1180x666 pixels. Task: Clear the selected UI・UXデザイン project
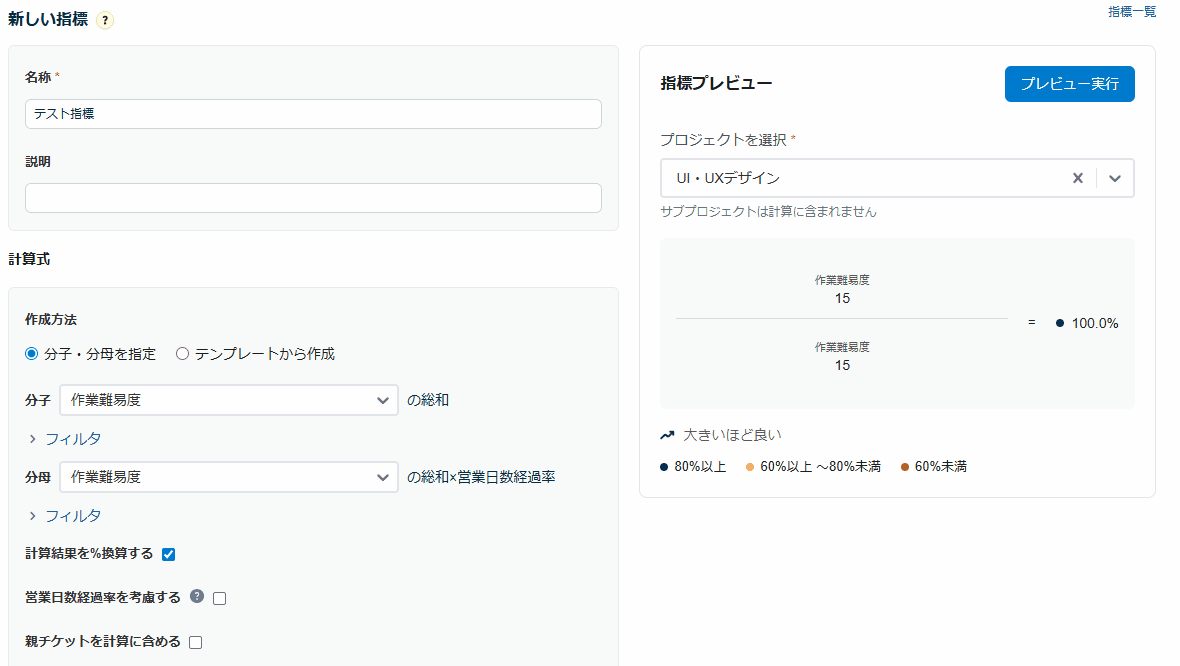tap(1077, 178)
